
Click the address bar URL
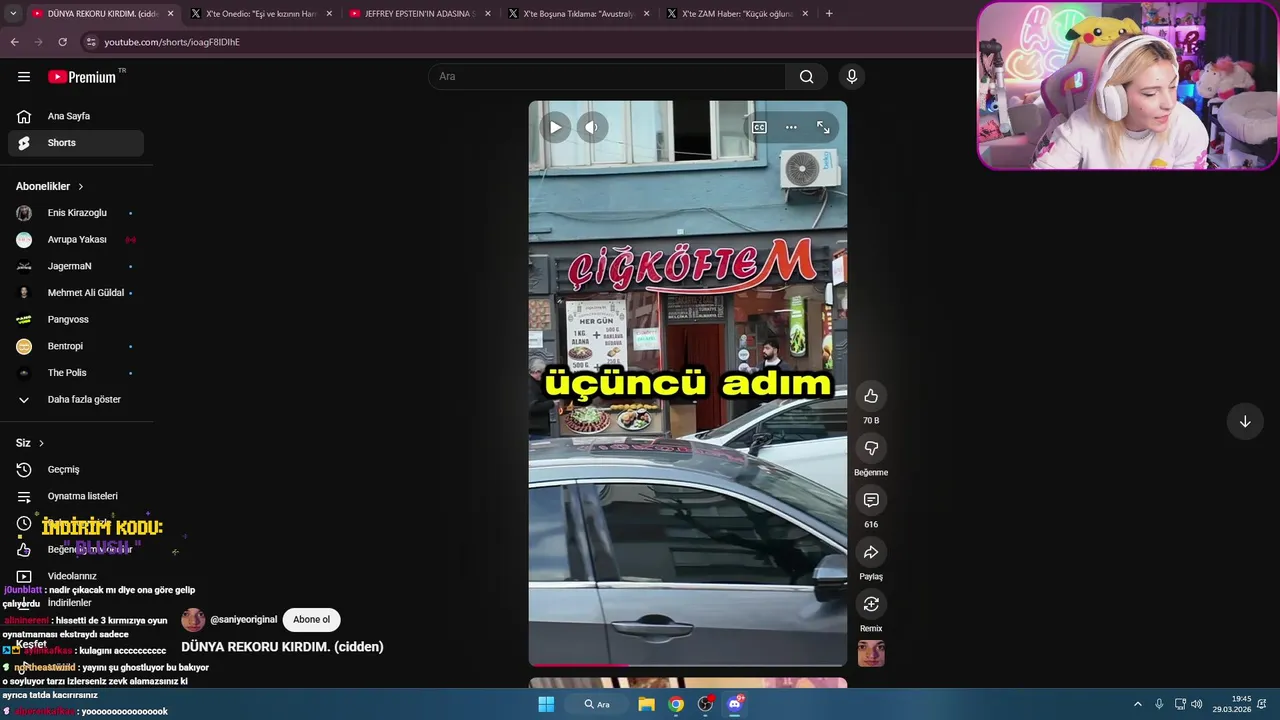tap(172, 42)
